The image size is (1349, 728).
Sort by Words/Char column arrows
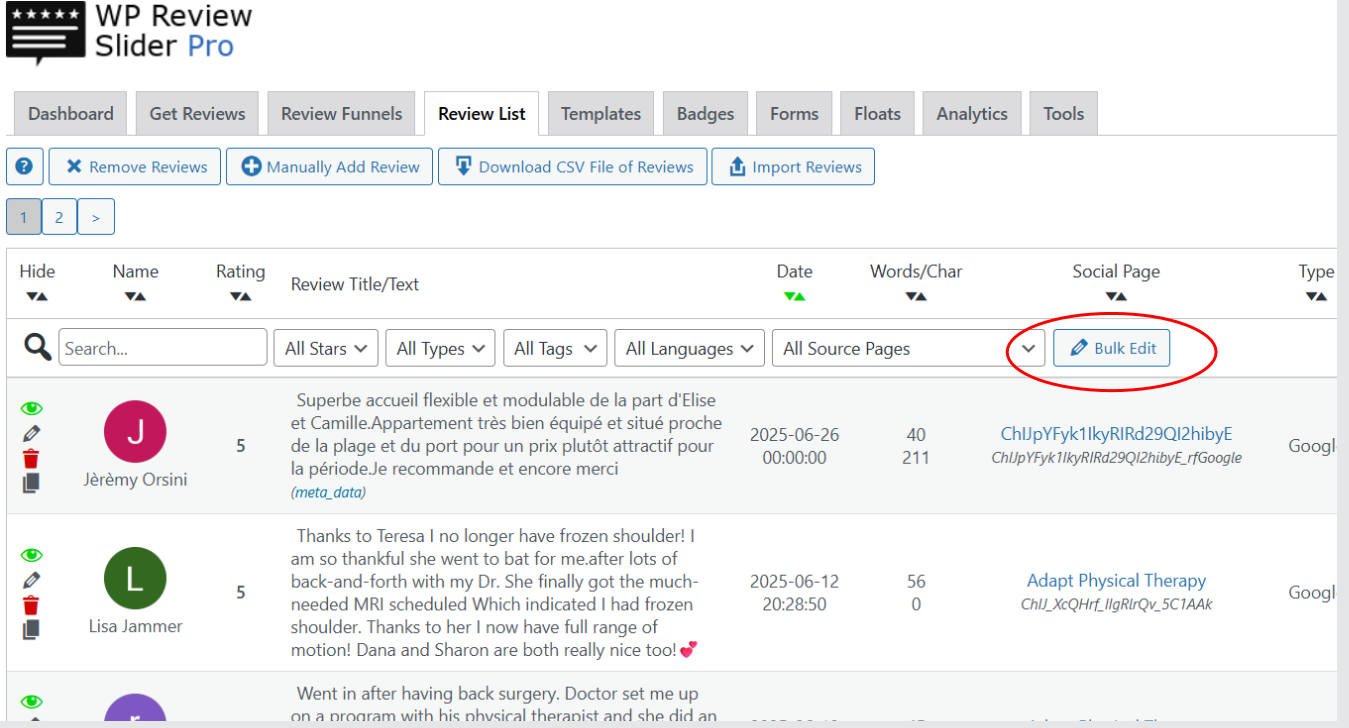(916, 296)
